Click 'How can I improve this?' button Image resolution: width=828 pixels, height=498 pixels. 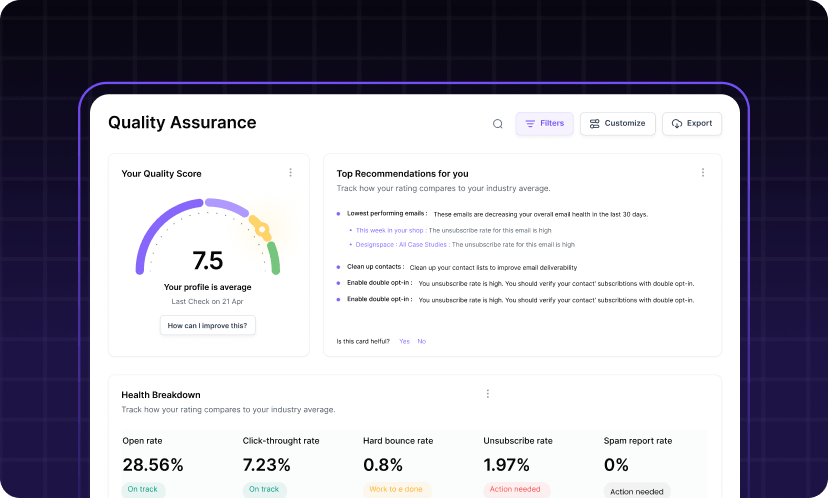[208, 325]
